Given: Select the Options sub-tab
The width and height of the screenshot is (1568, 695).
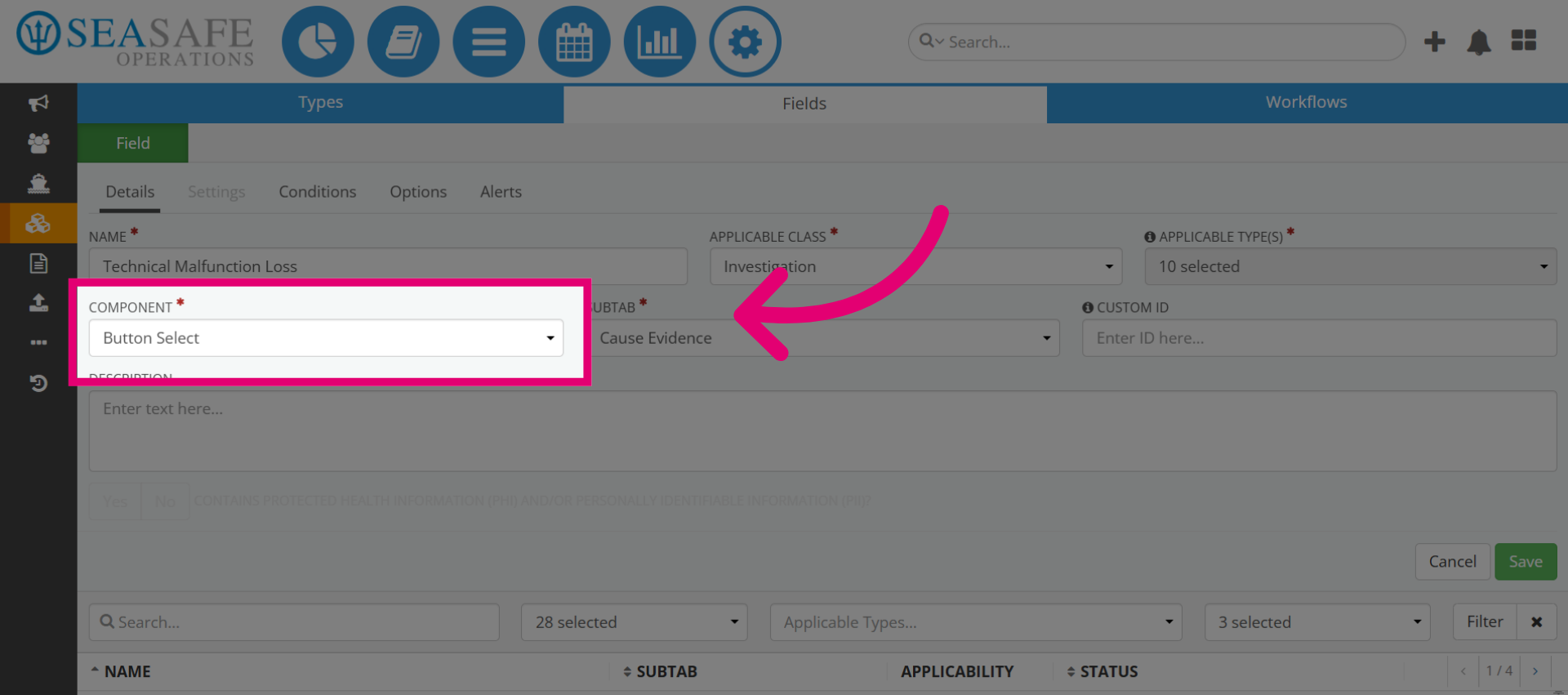Looking at the screenshot, I should tap(418, 192).
